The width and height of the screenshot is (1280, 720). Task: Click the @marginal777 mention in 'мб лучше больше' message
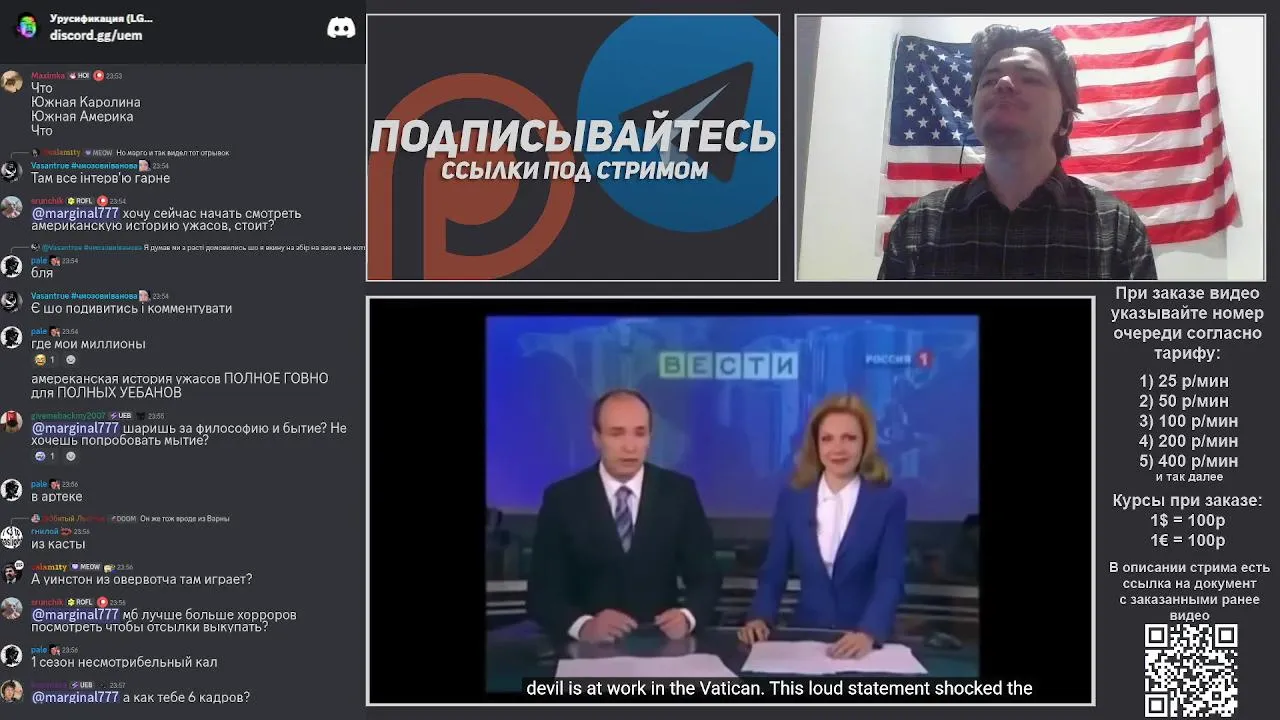pyautogui.click(x=75, y=615)
